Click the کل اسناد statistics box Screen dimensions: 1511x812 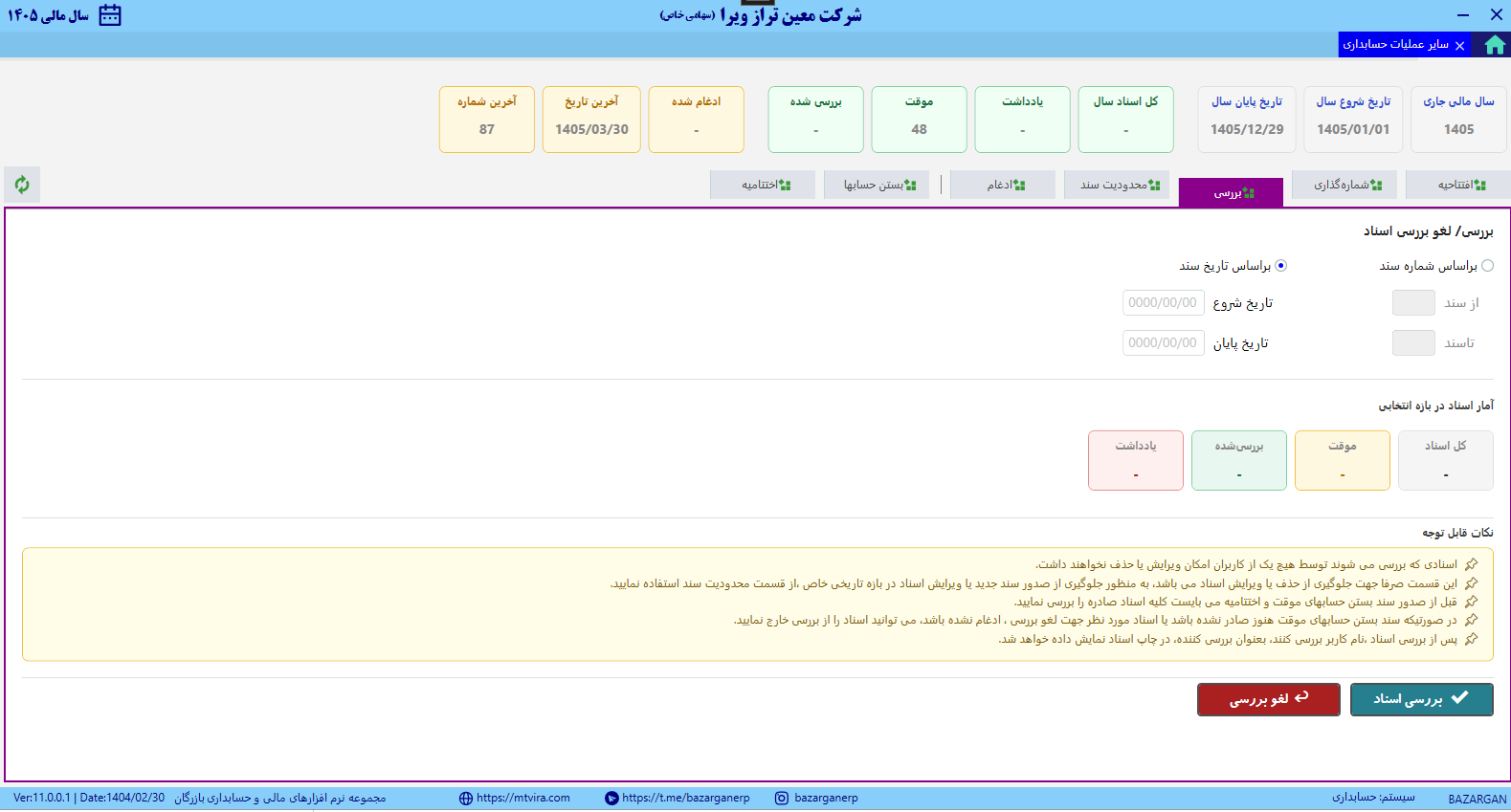point(1445,460)
